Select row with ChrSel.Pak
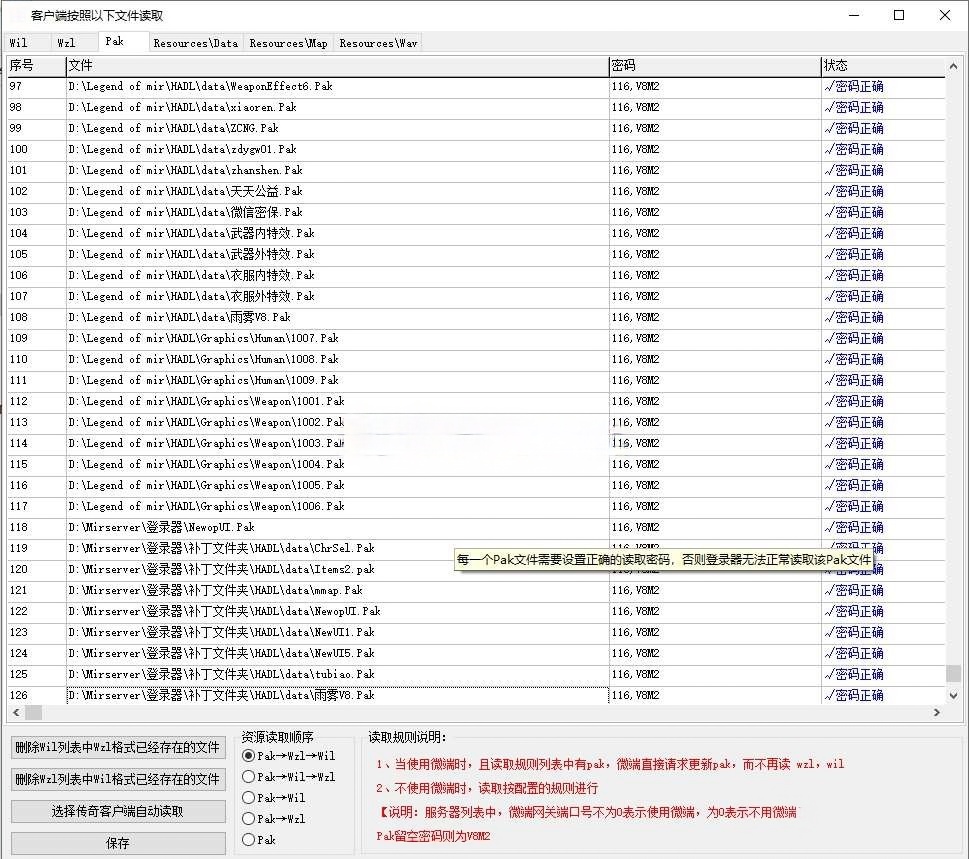Screen dimensions: 969x859 (476, 549)
